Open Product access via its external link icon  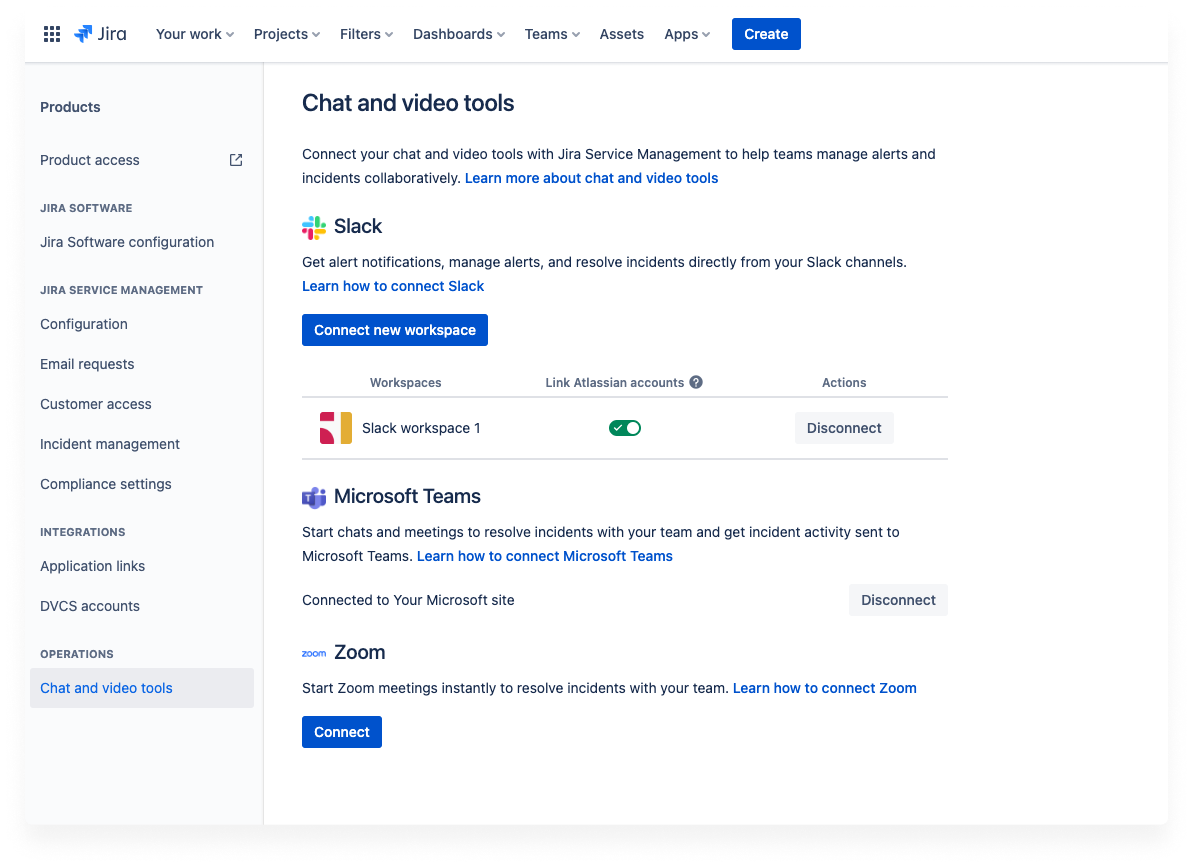click(235, 159)
